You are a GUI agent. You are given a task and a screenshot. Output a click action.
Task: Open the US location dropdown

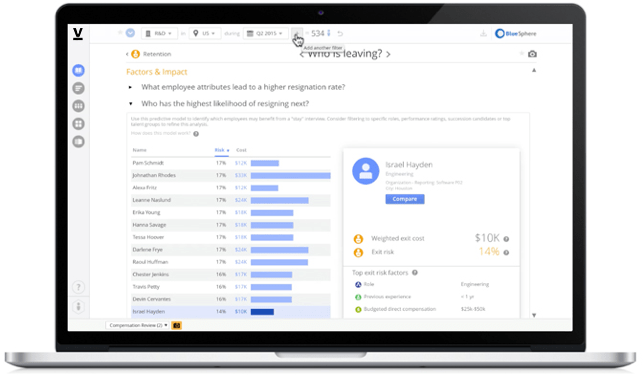pyautogui.click(x=205, y=33)
